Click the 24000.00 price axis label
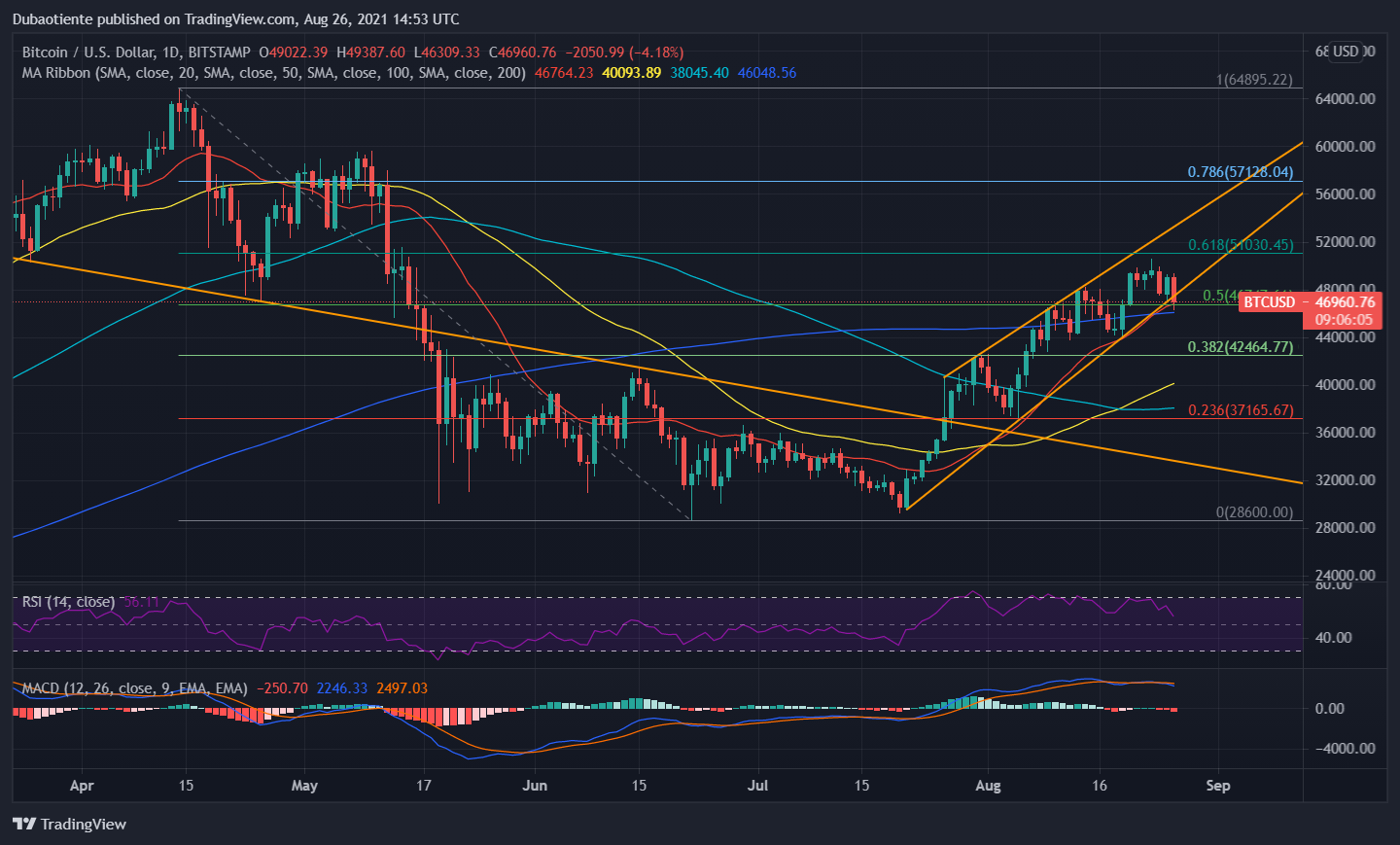The height and width of the screenshot is (845, 1400). (1346, 575)
